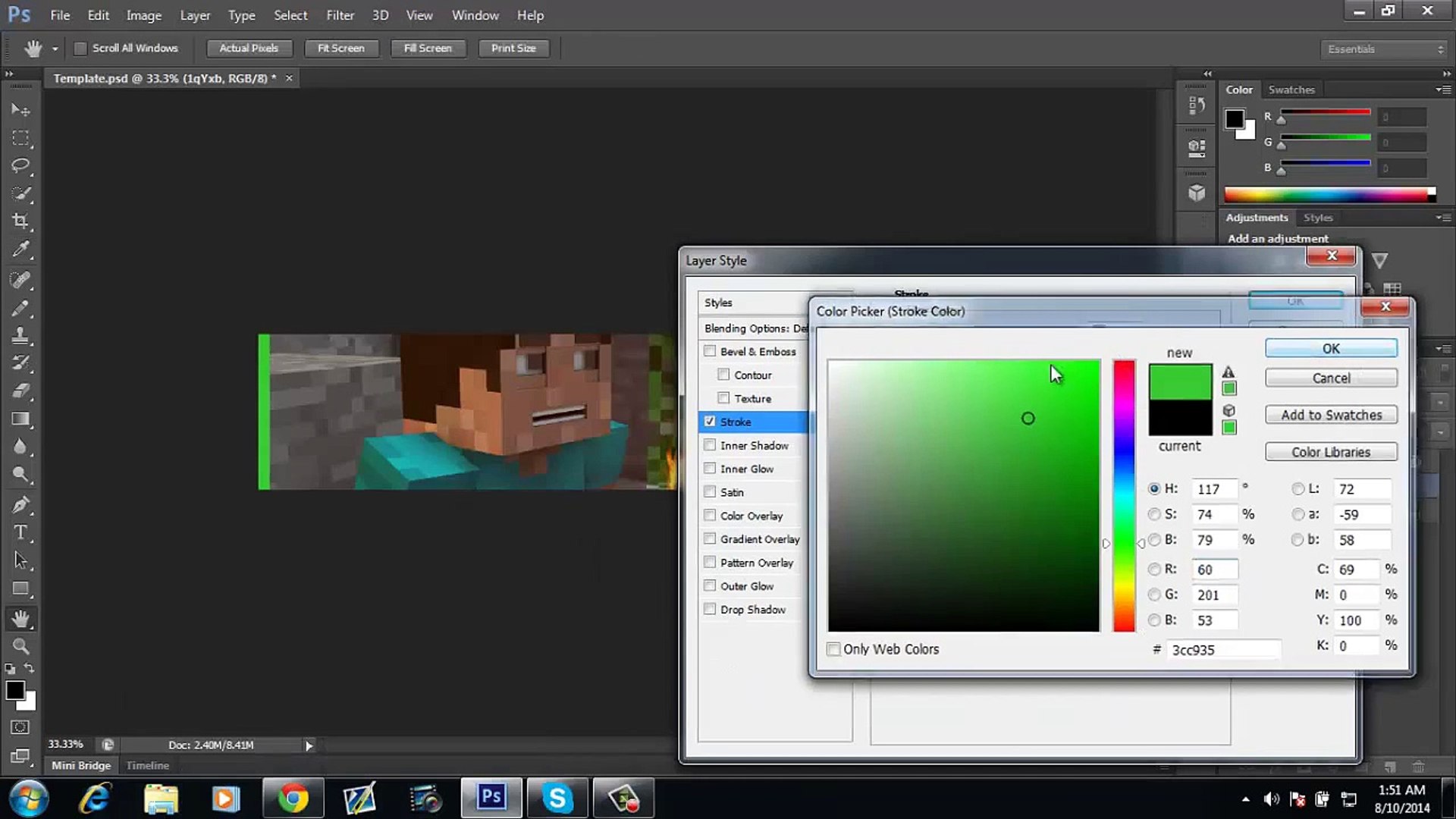
Task: Select the Eyedropper tool
Action: (x=20, y=249)
